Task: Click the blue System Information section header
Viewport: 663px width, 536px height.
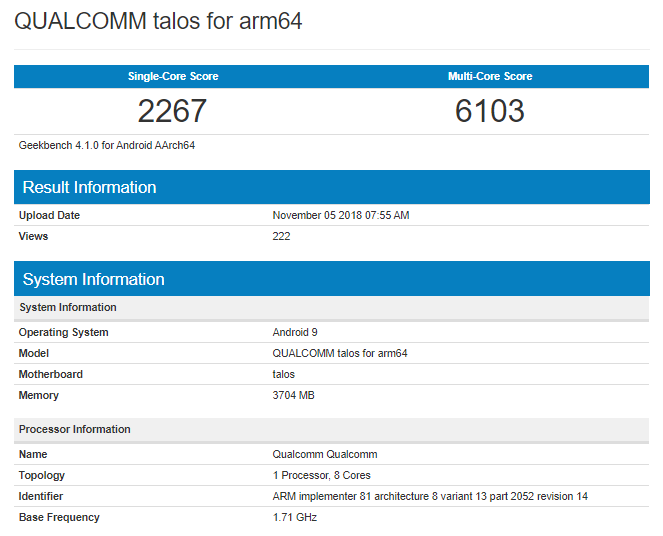Action: point(332,279)
